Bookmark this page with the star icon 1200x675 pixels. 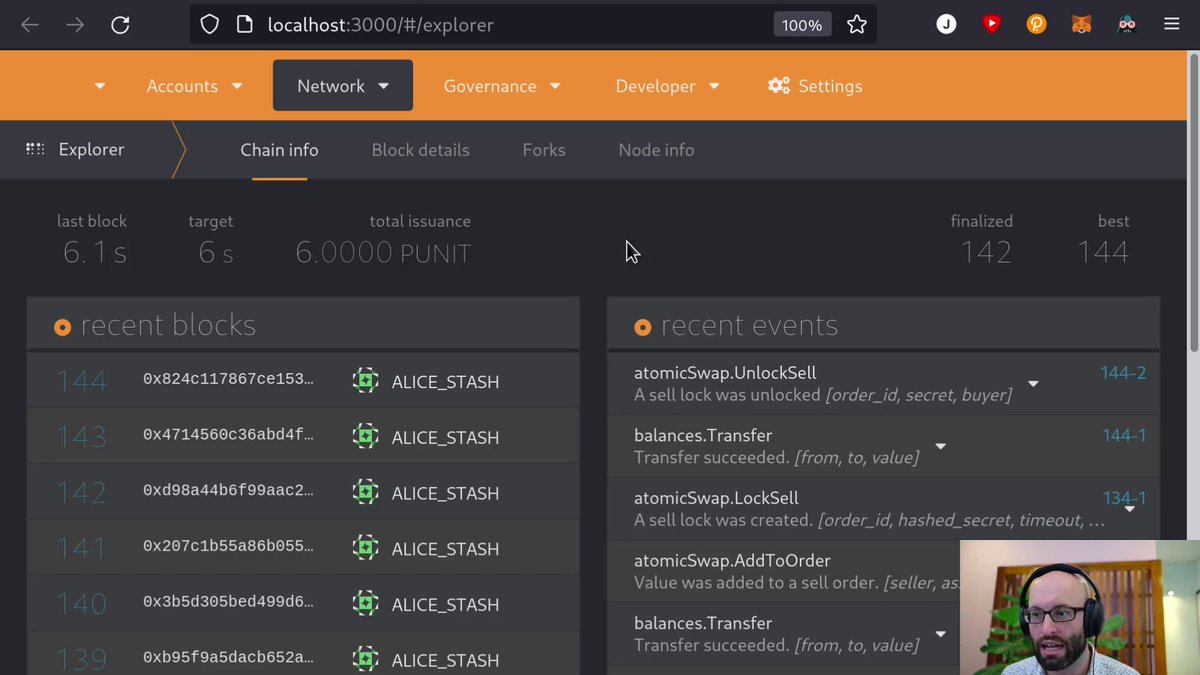[857, 25]
